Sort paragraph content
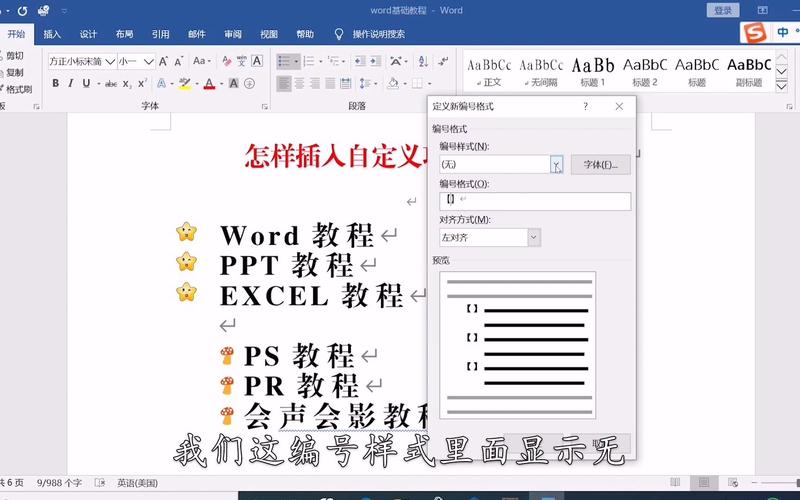 click(x=423, y=61)
